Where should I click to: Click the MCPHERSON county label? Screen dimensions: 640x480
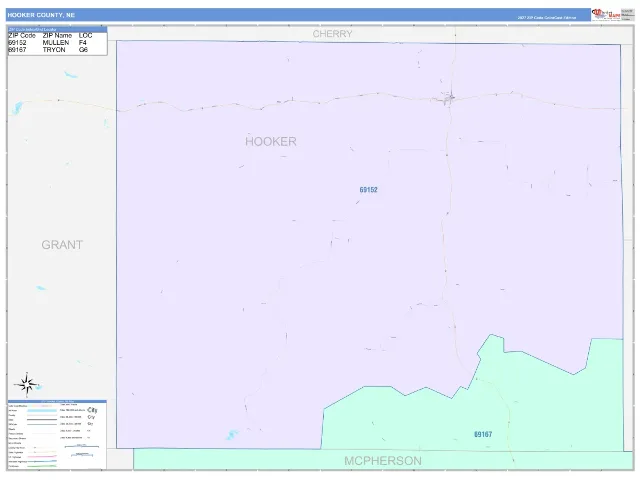coord(383,461)
